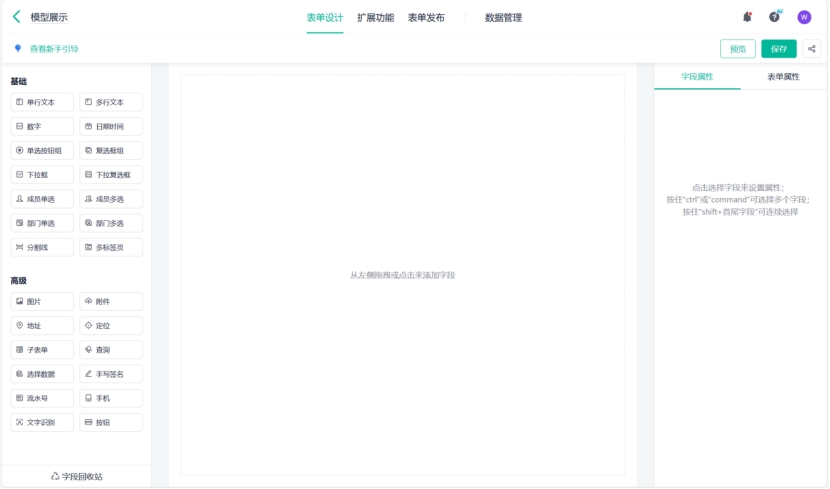Add a 选择数据 field
This screenshot has width=830, height=489.
point(42,374)
